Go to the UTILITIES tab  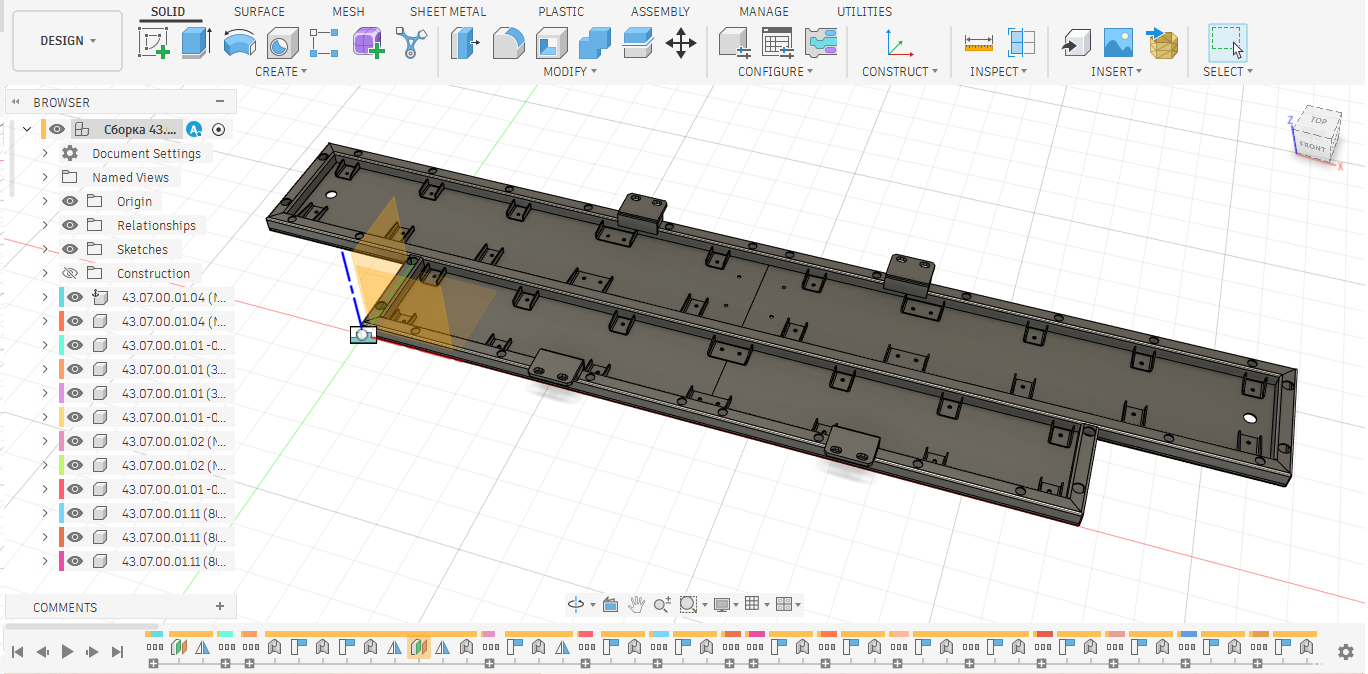(864, 12)
